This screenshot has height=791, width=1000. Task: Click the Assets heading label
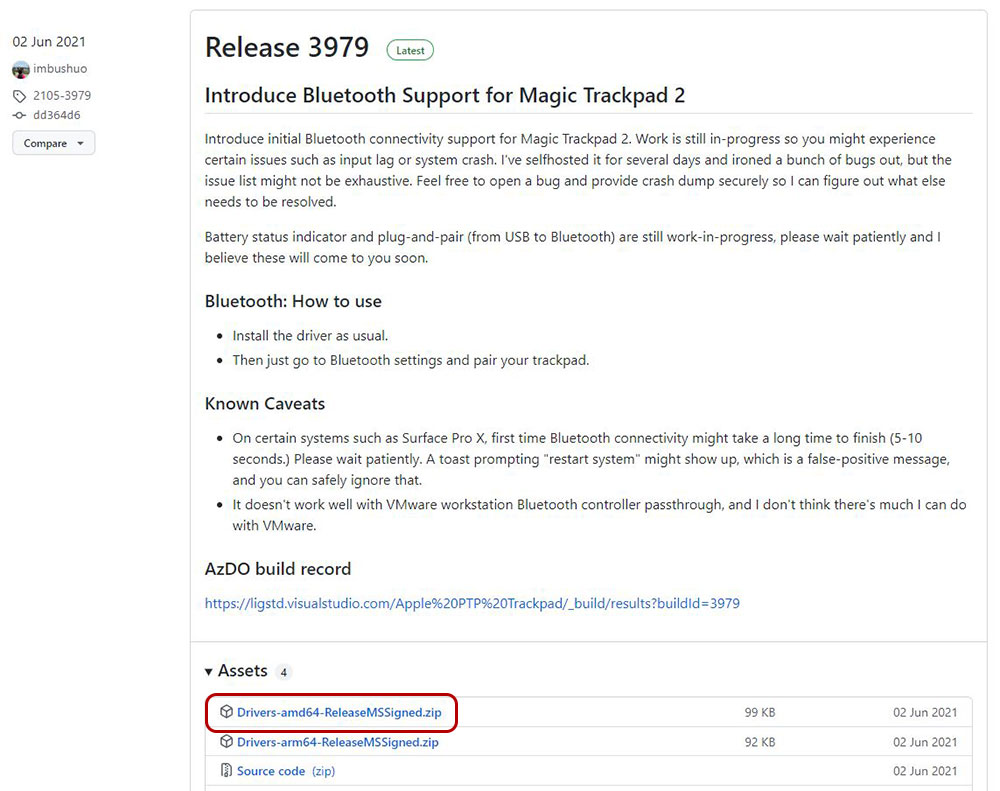[x=243, y=671]
